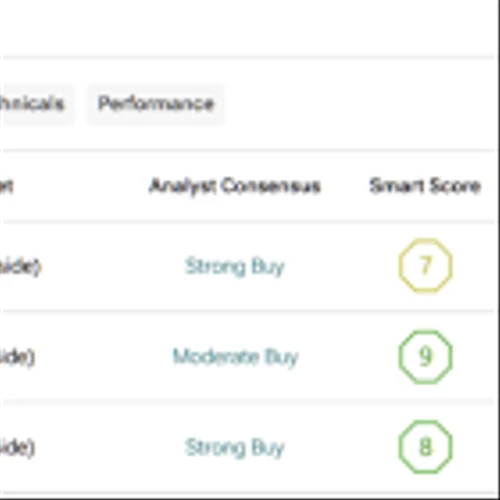Viewport: 500px width, 500px height.
Task: Open the green Smart Score 9 octagon
Action: 425,356
